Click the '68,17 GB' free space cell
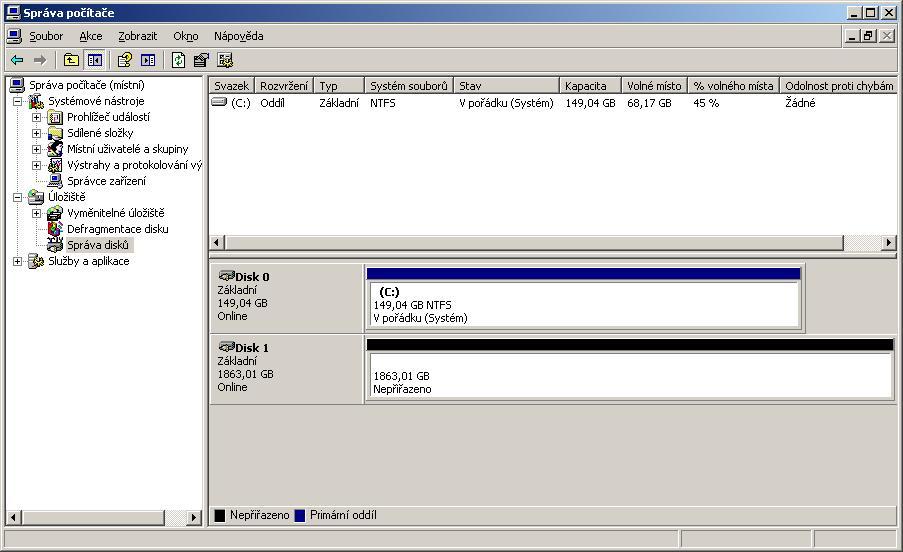This screenshot has height=552, width=903. tap(649, 103)
